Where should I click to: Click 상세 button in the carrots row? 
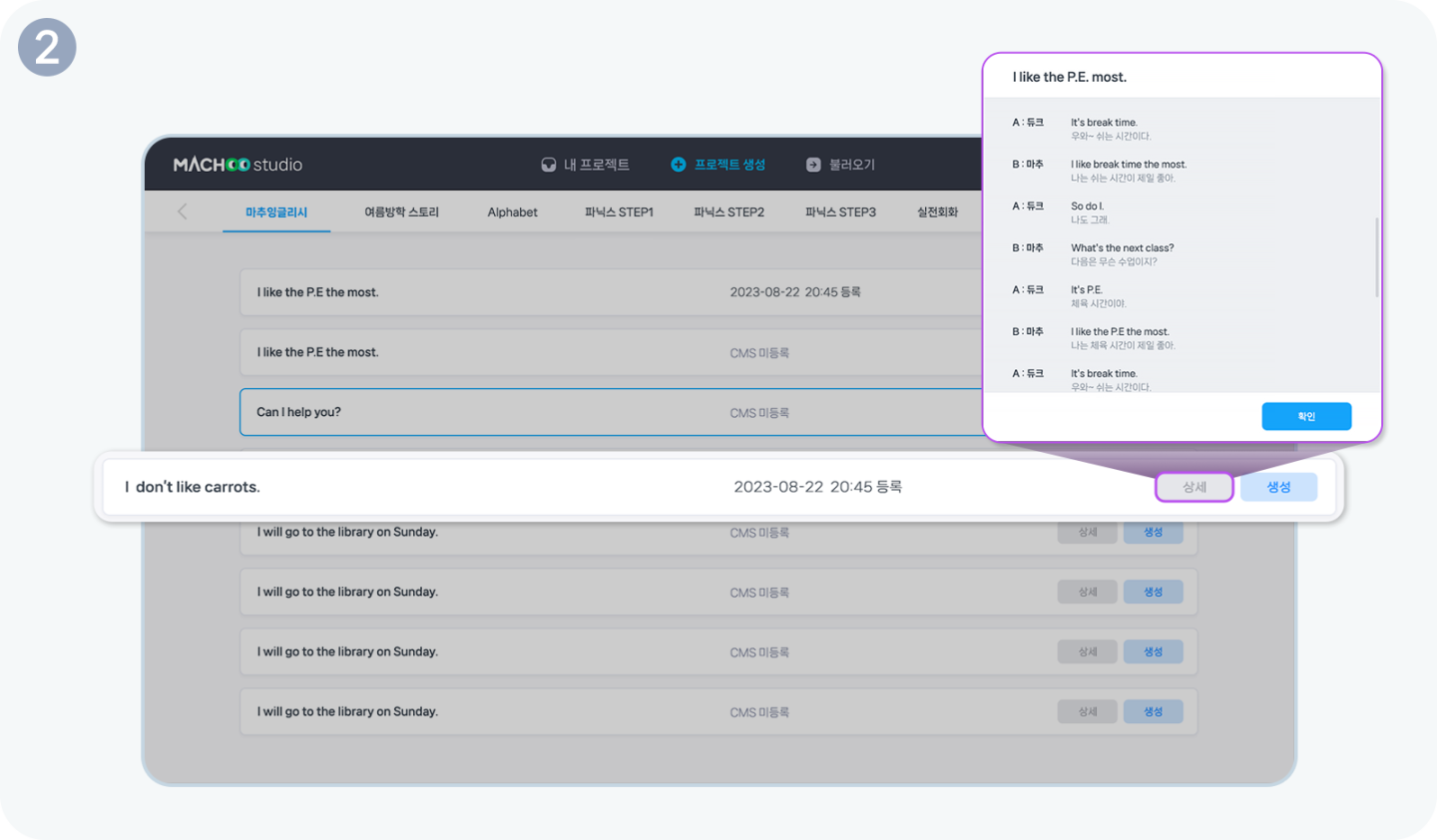[1195, 487]
